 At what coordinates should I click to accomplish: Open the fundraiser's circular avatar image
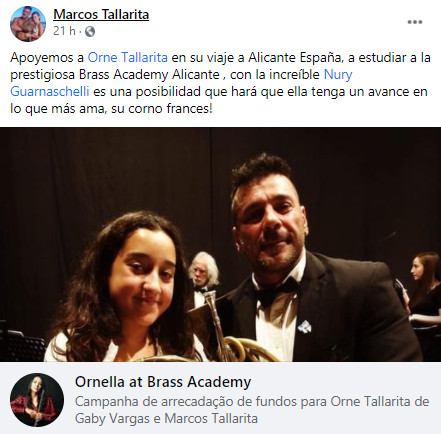coord(37,400)
